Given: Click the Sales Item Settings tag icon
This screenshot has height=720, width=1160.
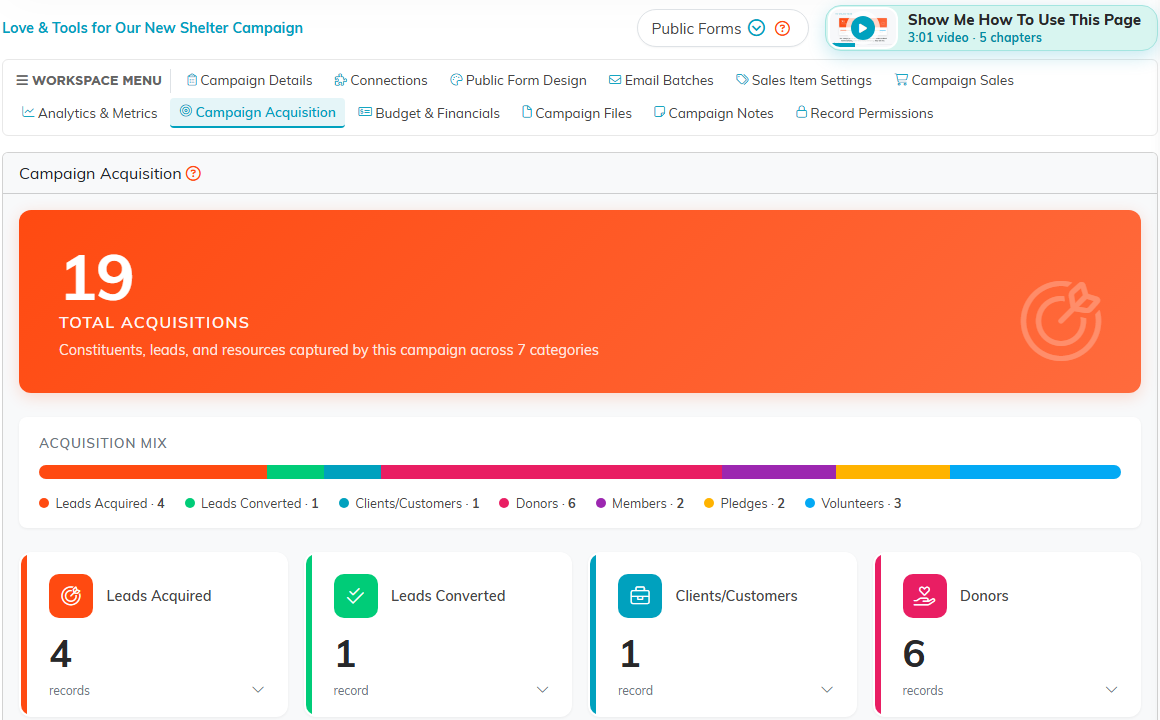Looking at the screenshot, I should (742, 80).
